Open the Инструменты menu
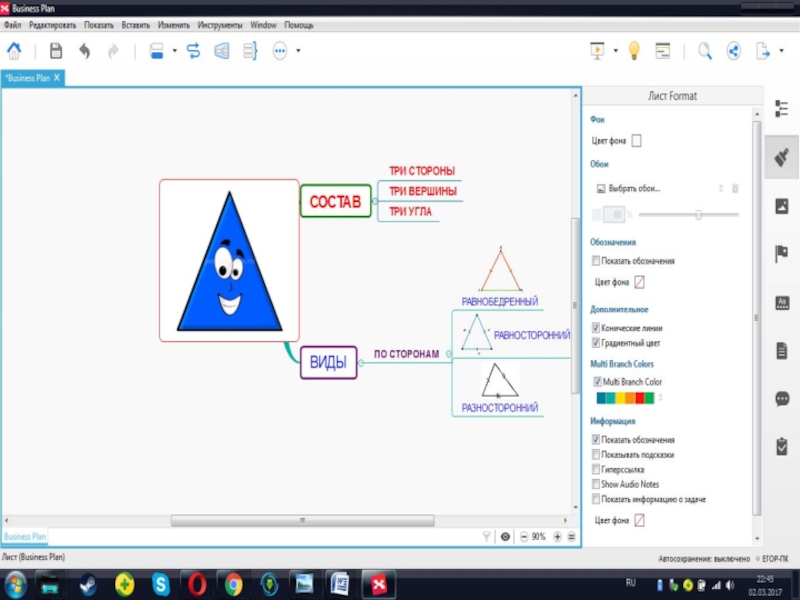The width and height of the screenshot is (800, 600). (219, 24)
